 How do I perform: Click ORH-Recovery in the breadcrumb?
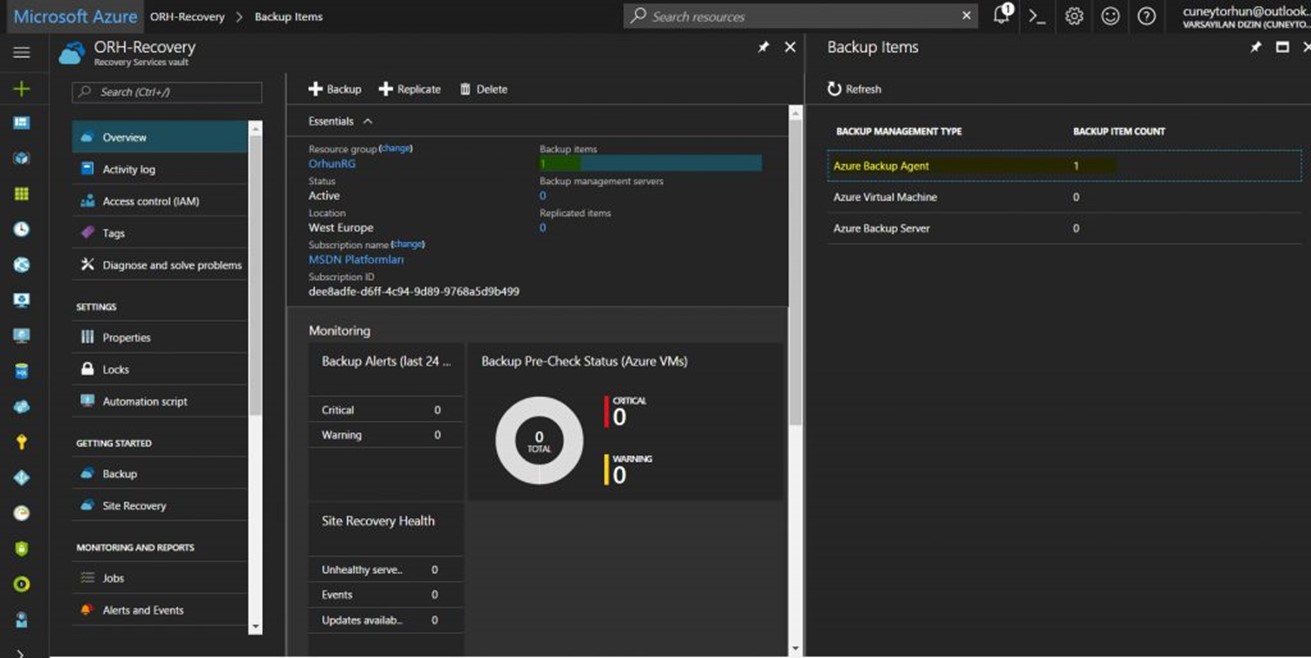(x=187, y=17)
